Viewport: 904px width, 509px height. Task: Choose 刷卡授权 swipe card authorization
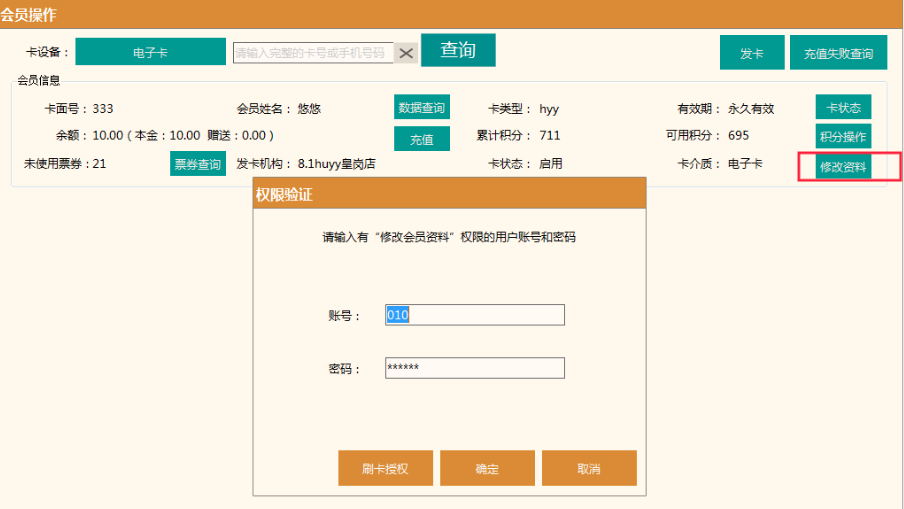(385, 468)
